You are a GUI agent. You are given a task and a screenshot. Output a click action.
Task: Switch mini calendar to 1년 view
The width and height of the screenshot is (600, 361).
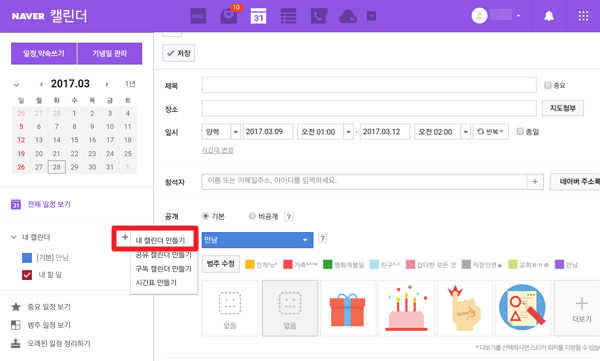pyautogui.click(x=130, y=84)
